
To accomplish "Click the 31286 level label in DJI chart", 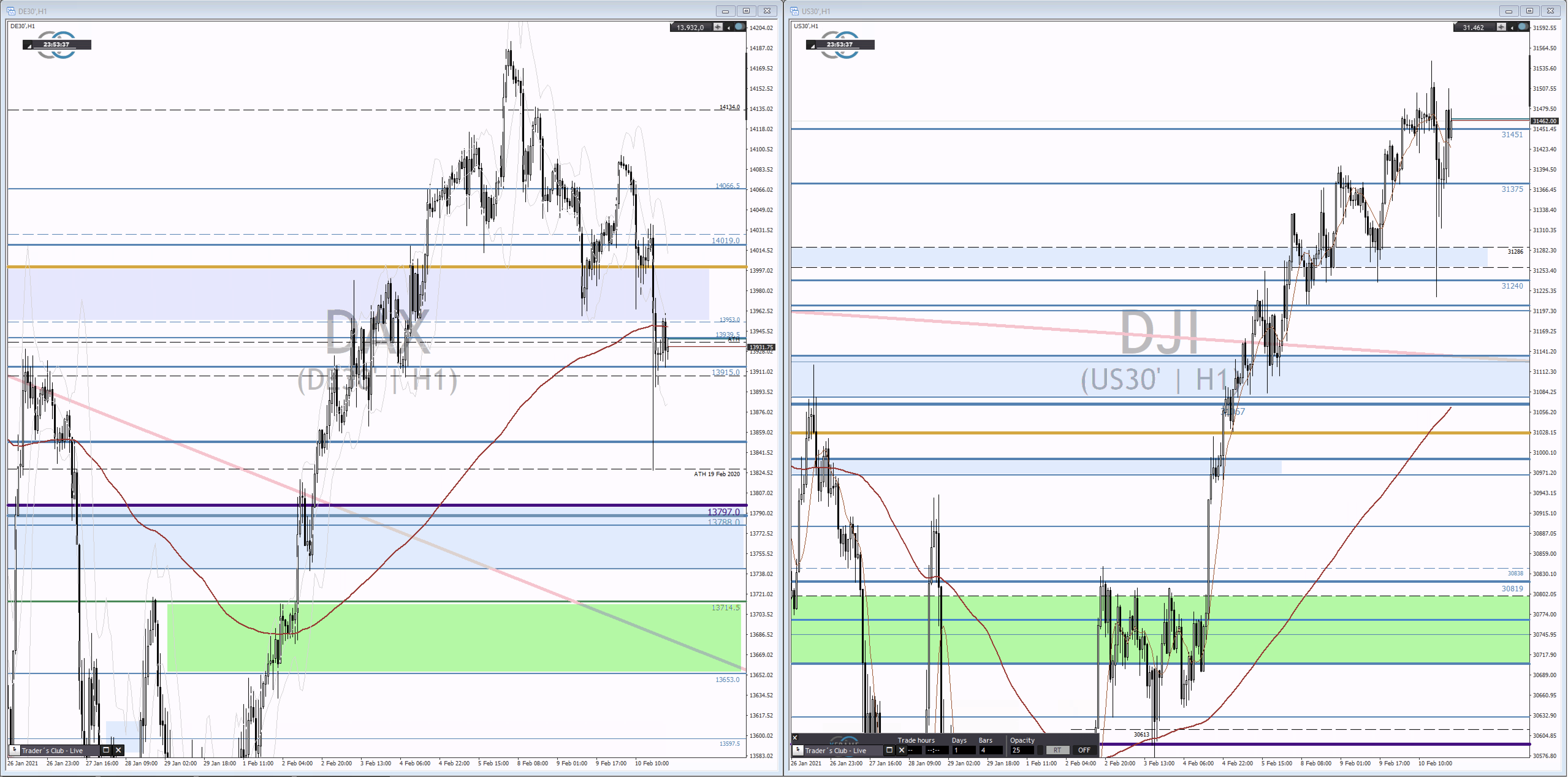I will point(1515,251).
